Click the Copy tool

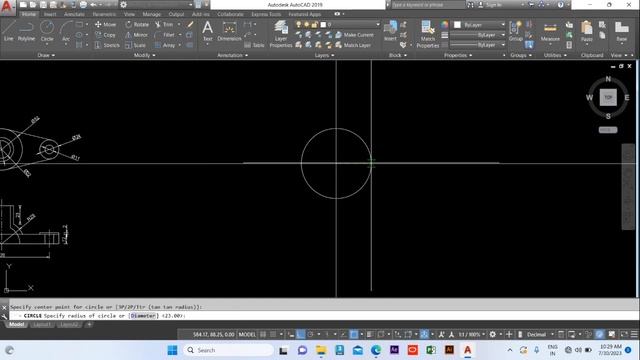105,35
